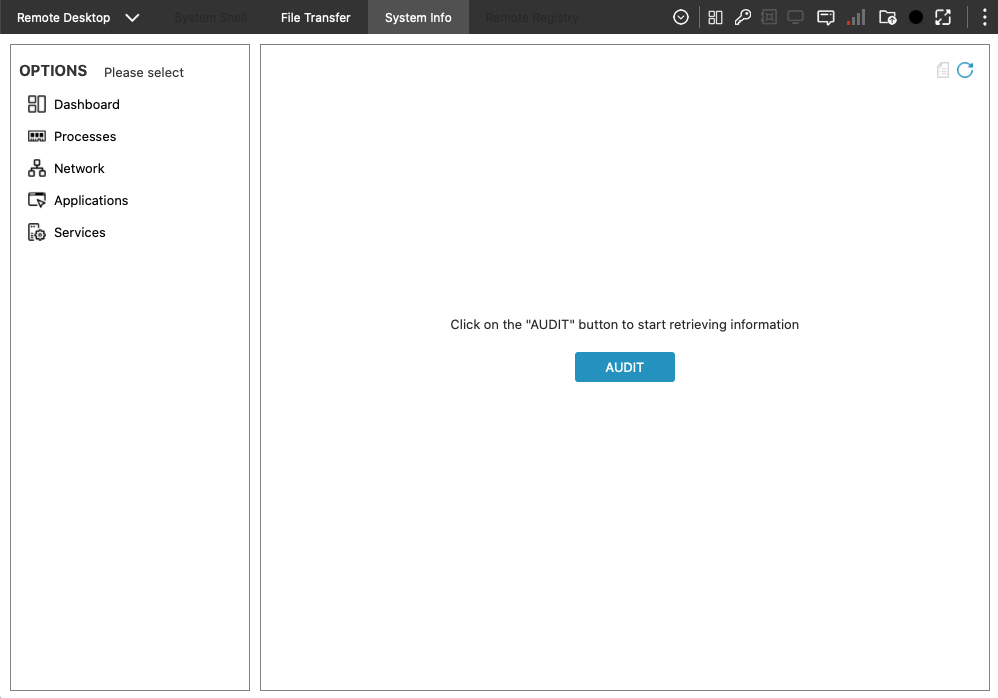
Task: Open the Remote Registry tab
Action: (532, 18)
